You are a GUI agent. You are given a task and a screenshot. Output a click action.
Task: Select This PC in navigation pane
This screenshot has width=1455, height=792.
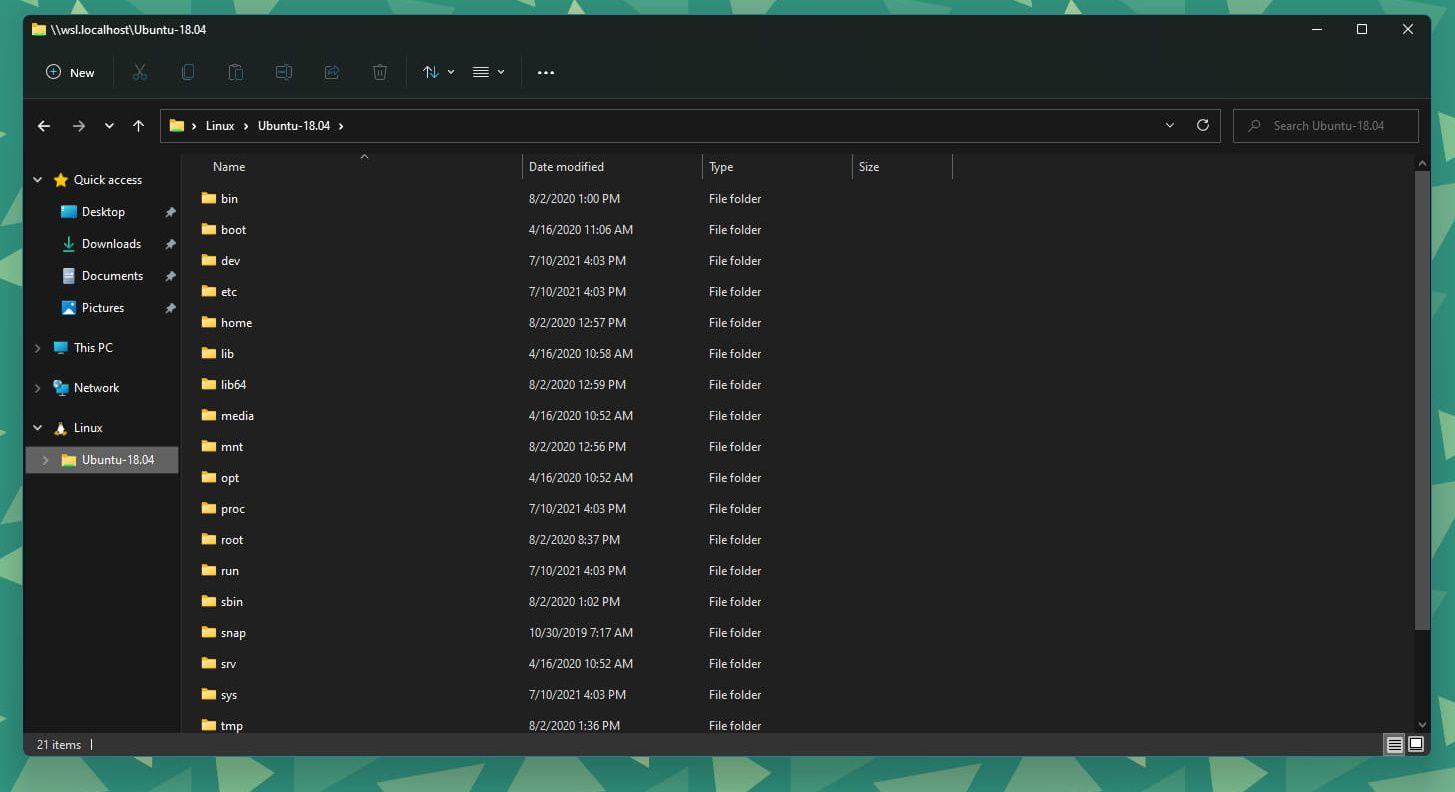click(x=93, y=348)
